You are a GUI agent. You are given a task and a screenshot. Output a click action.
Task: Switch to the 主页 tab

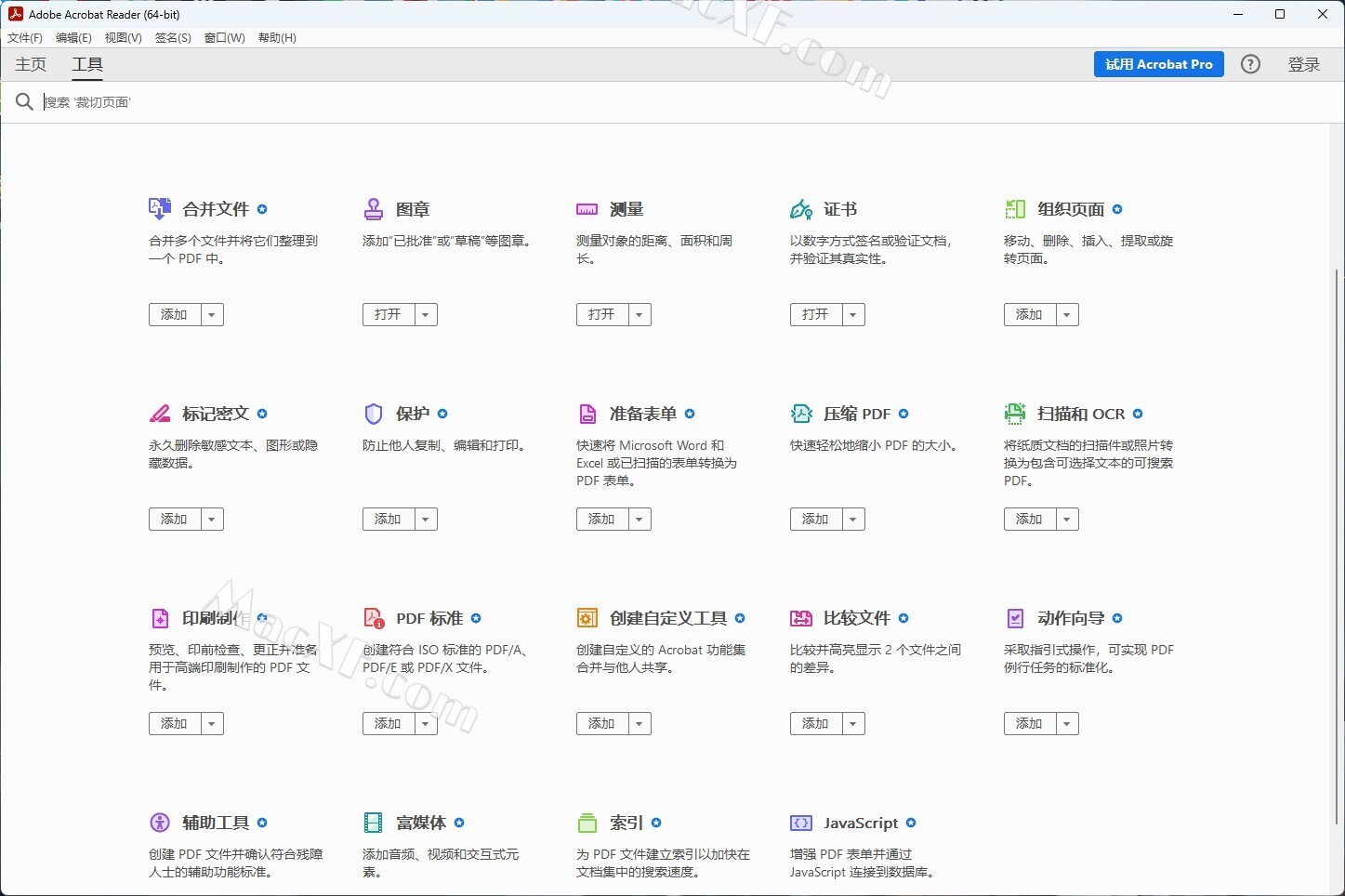tap(31, 64)
